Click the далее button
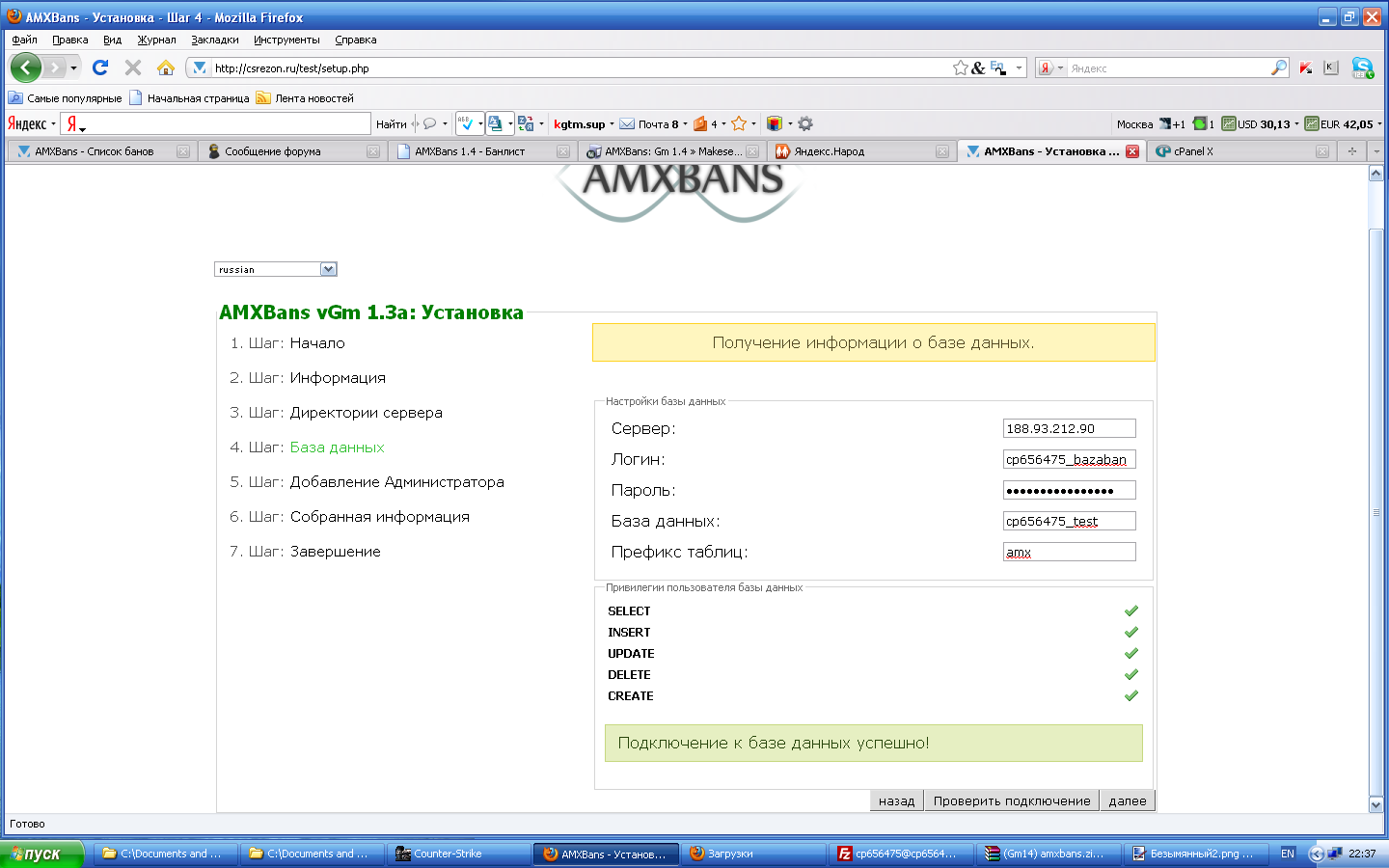 (1128, 800)
